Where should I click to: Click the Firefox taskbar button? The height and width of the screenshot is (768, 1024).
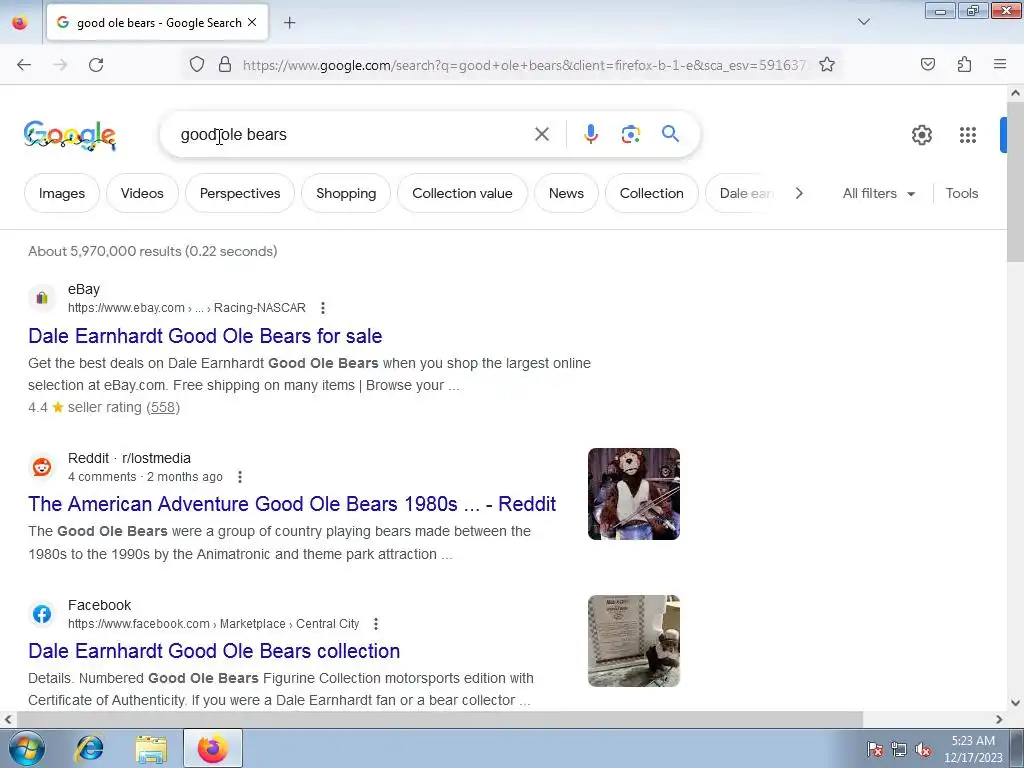pos(213,748)
